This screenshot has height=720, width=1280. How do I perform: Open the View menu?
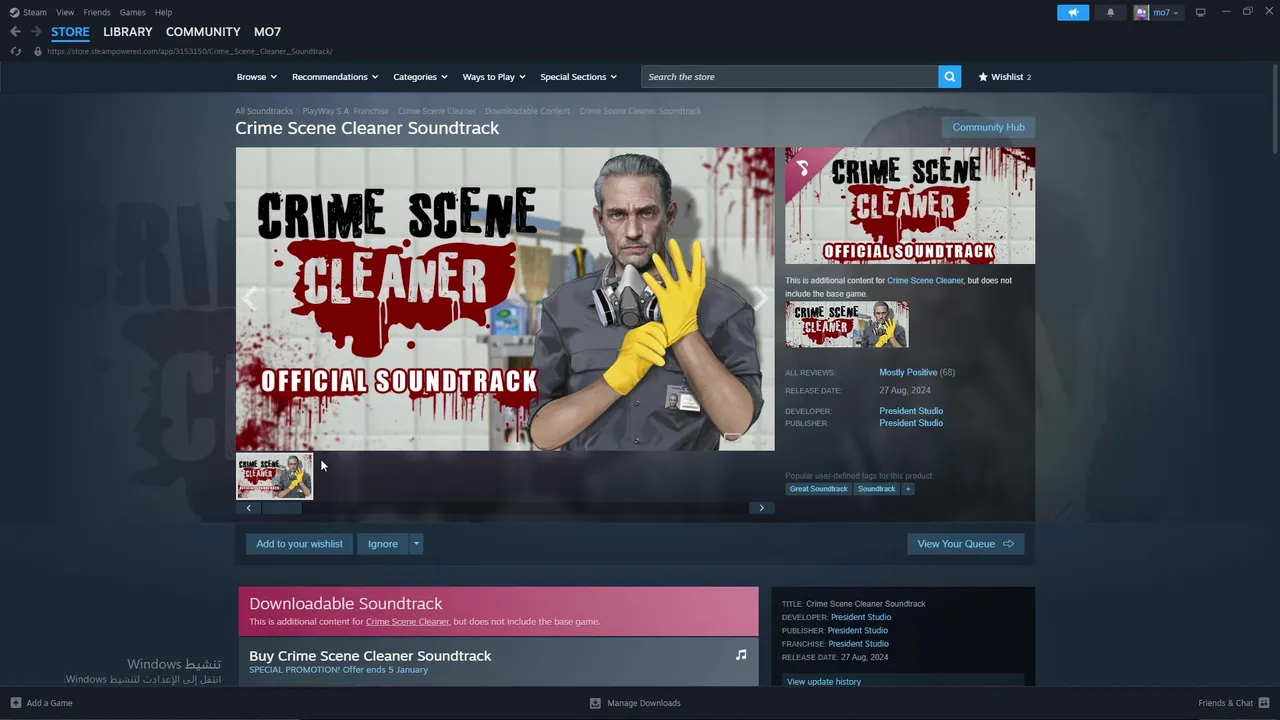tap(65, 12)
